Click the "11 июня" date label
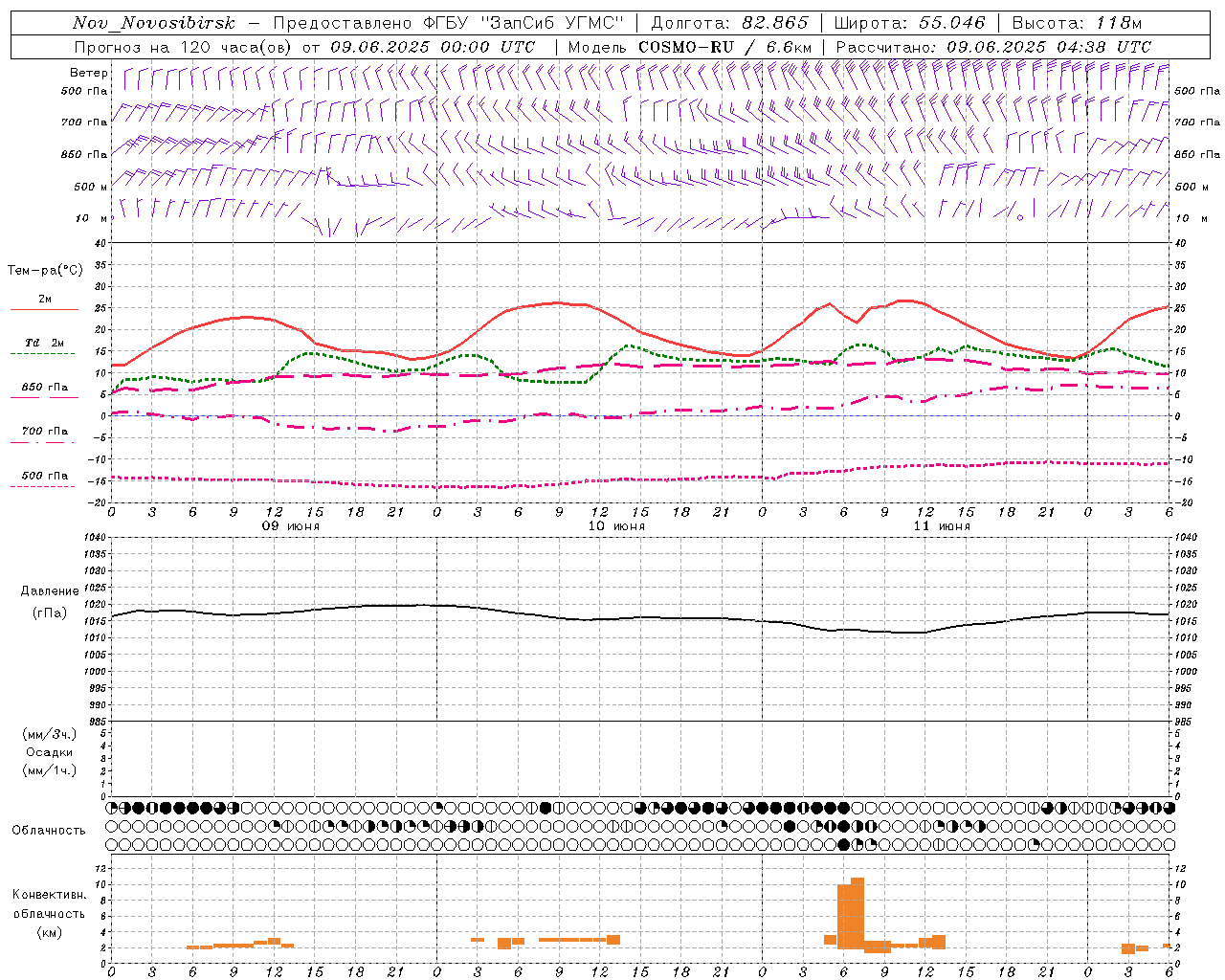1225x980 pixels. [x=942, y=526]
